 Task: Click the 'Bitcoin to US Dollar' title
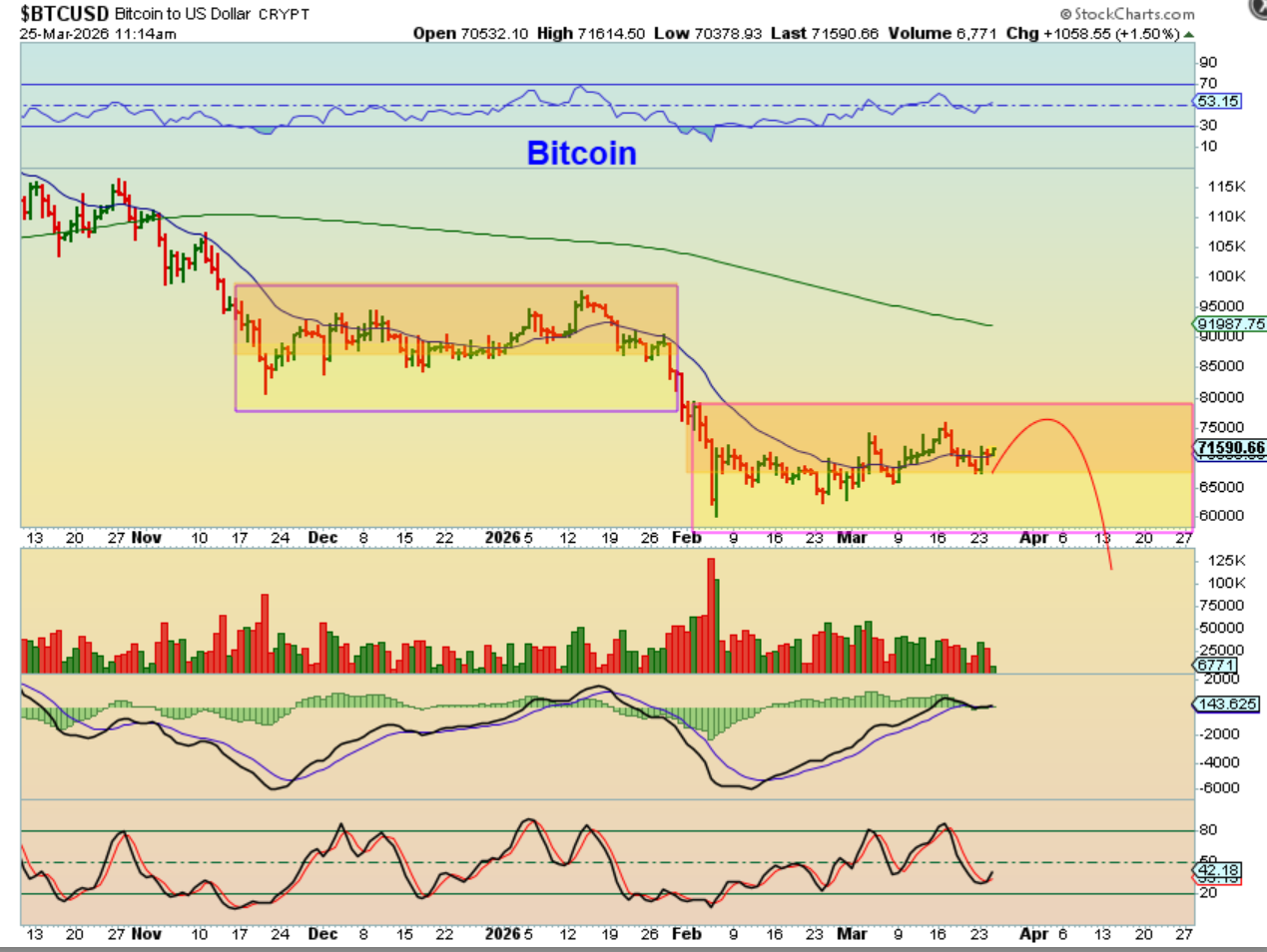point(183,14)
